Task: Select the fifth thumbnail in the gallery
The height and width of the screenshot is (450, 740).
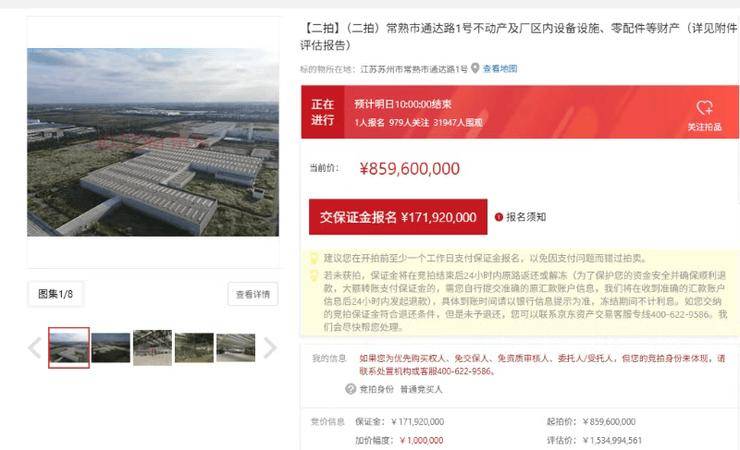Action: pos(235,348)
